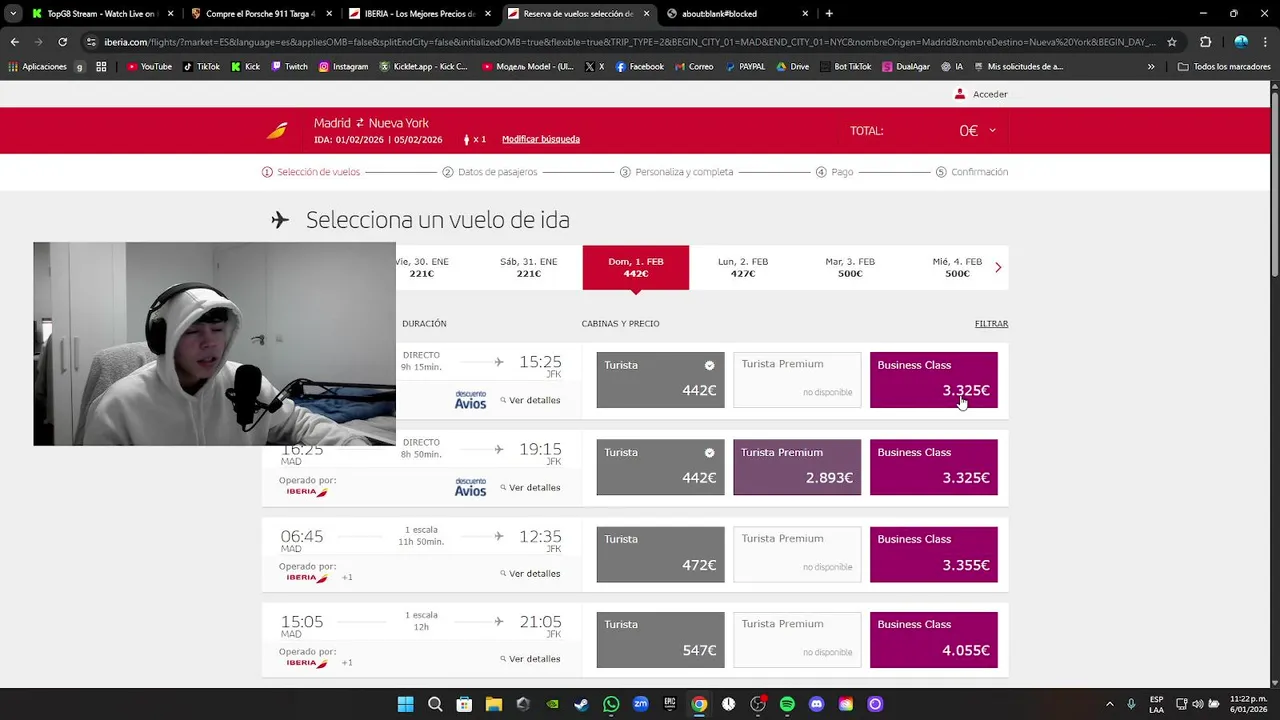Show hidden system tray icons
This screenshot has height=720, width=1280.
click(1109, 704)
